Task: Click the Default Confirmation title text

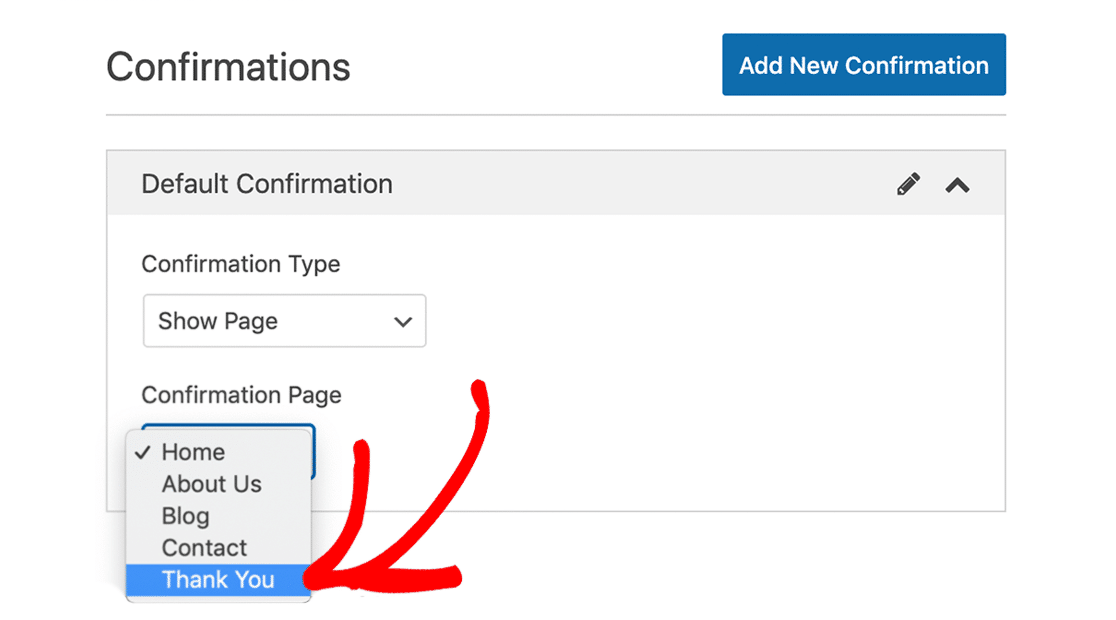Action: pyautogui.click(x=267, y=184)
